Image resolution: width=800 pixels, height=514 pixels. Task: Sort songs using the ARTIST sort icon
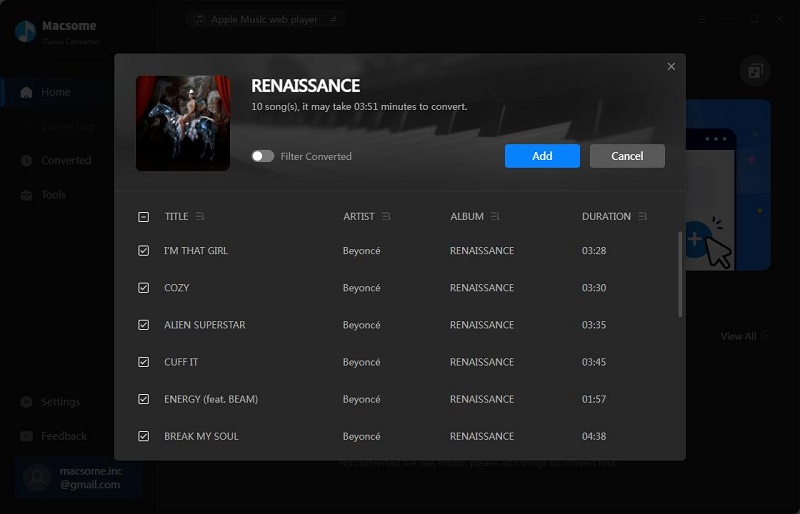tap(386, 216)
